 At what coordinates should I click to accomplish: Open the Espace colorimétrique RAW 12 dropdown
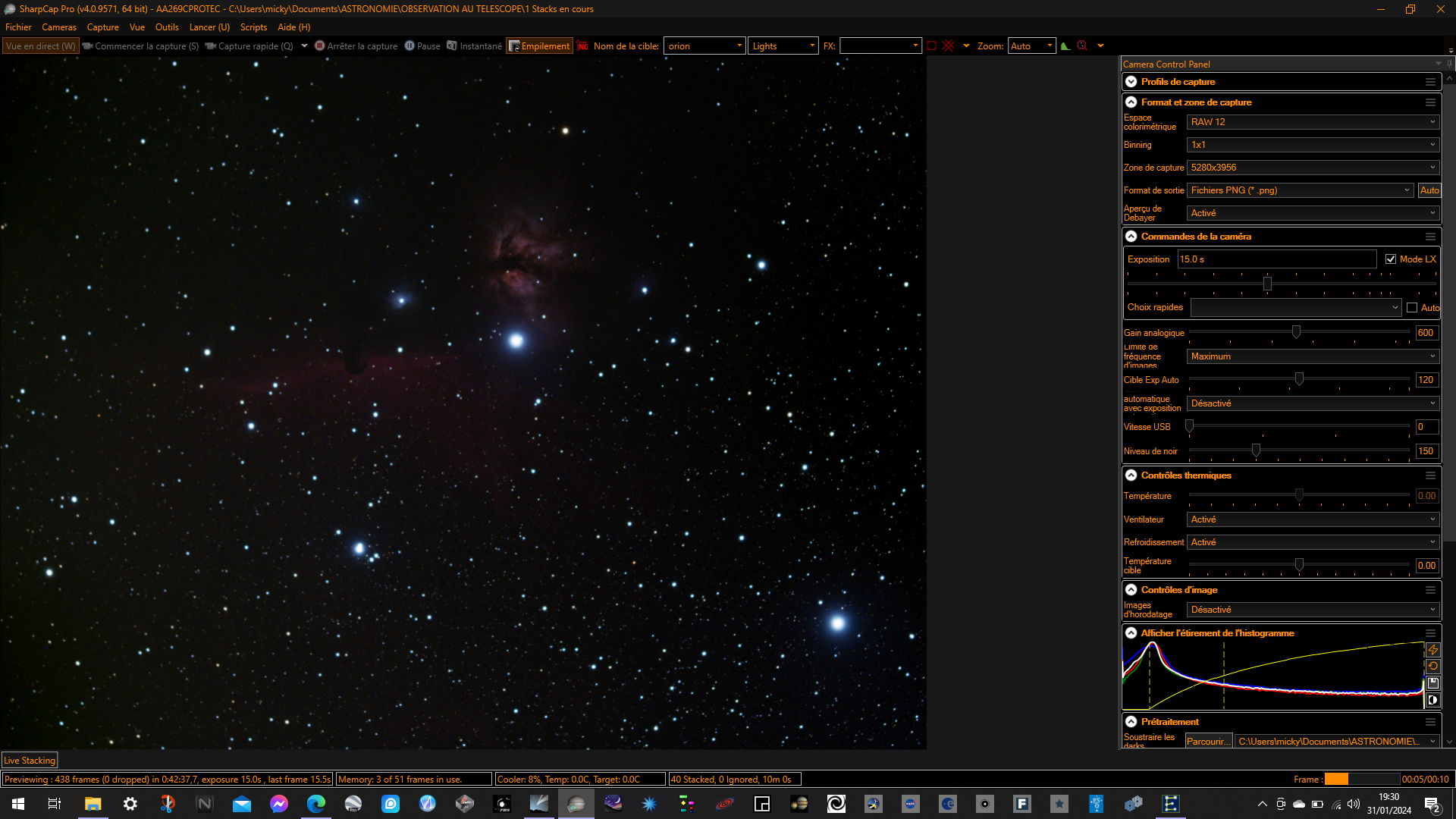(1312, 122)
